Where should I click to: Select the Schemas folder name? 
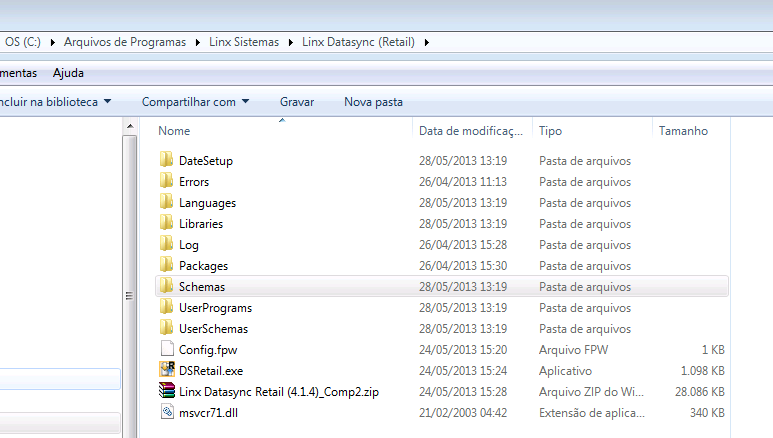click(202, 287)
